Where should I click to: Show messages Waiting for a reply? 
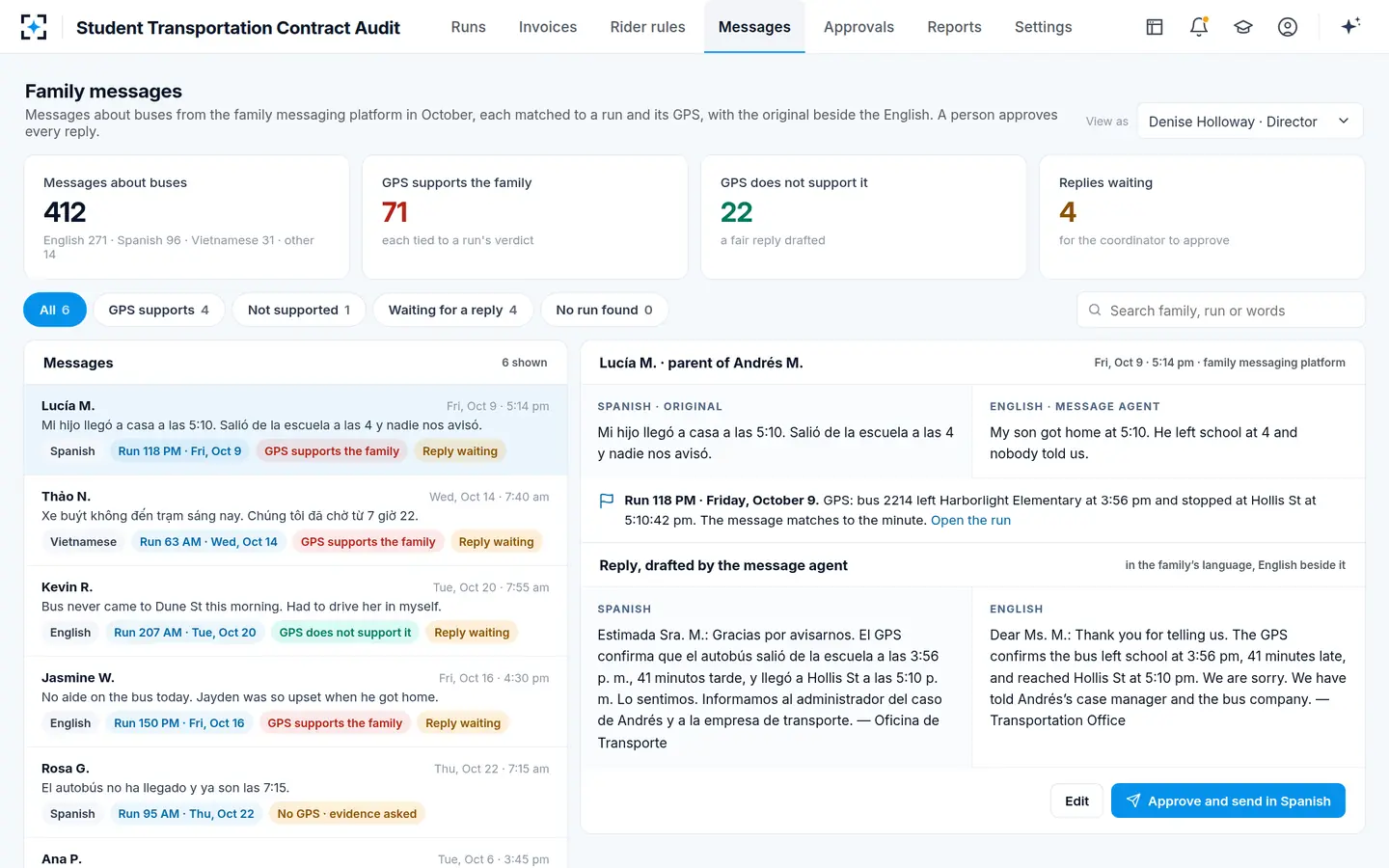pos(452,310)
